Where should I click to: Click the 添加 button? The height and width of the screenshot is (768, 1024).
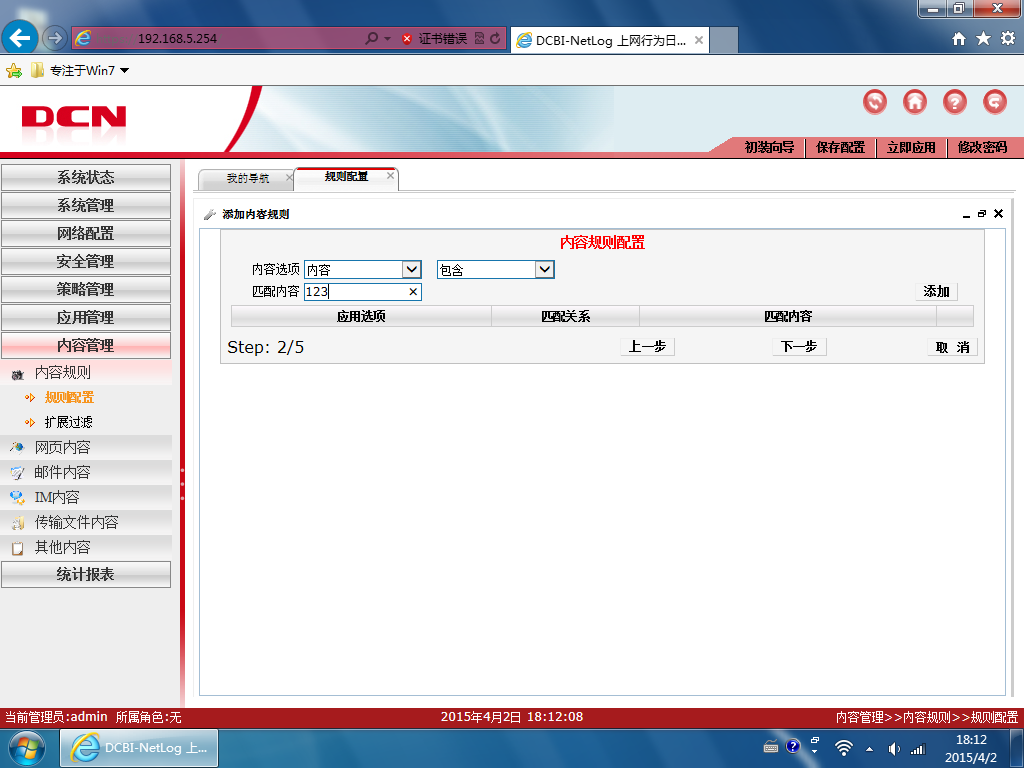point(936,291)
